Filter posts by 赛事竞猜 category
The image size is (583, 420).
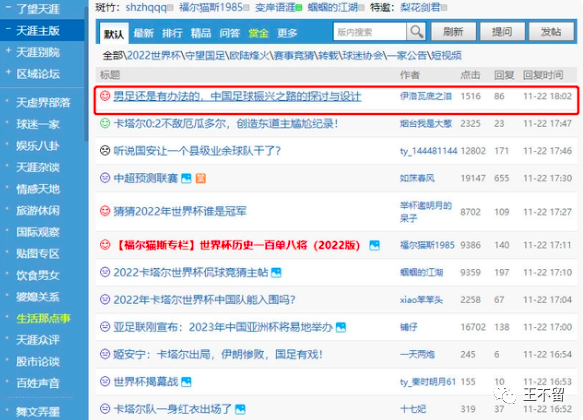point(293,55)
